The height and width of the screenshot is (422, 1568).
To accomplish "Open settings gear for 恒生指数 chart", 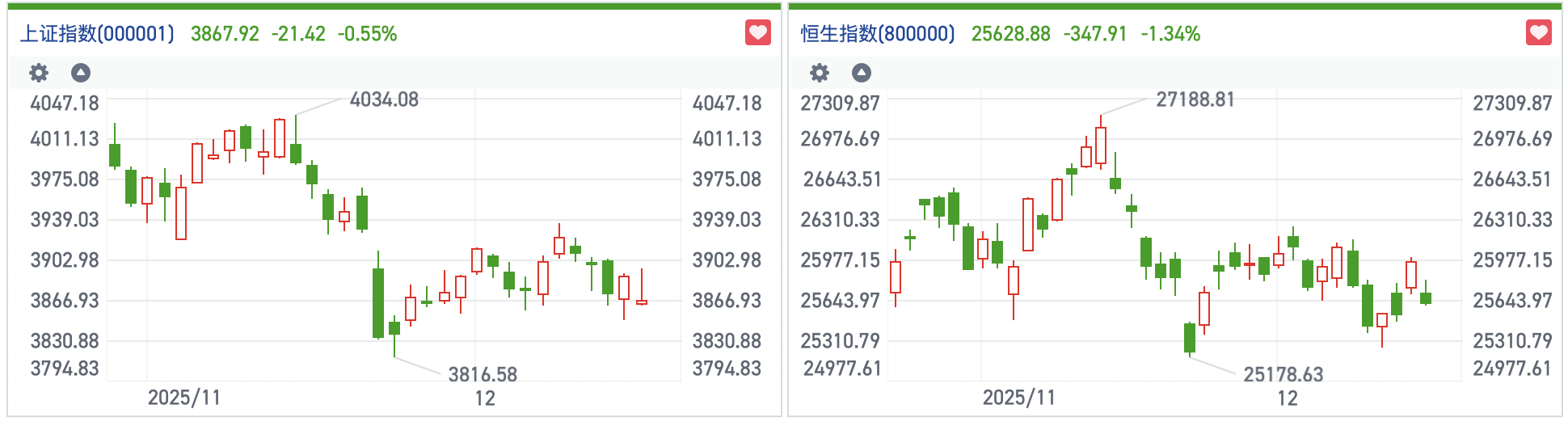I will pos(820,74).
